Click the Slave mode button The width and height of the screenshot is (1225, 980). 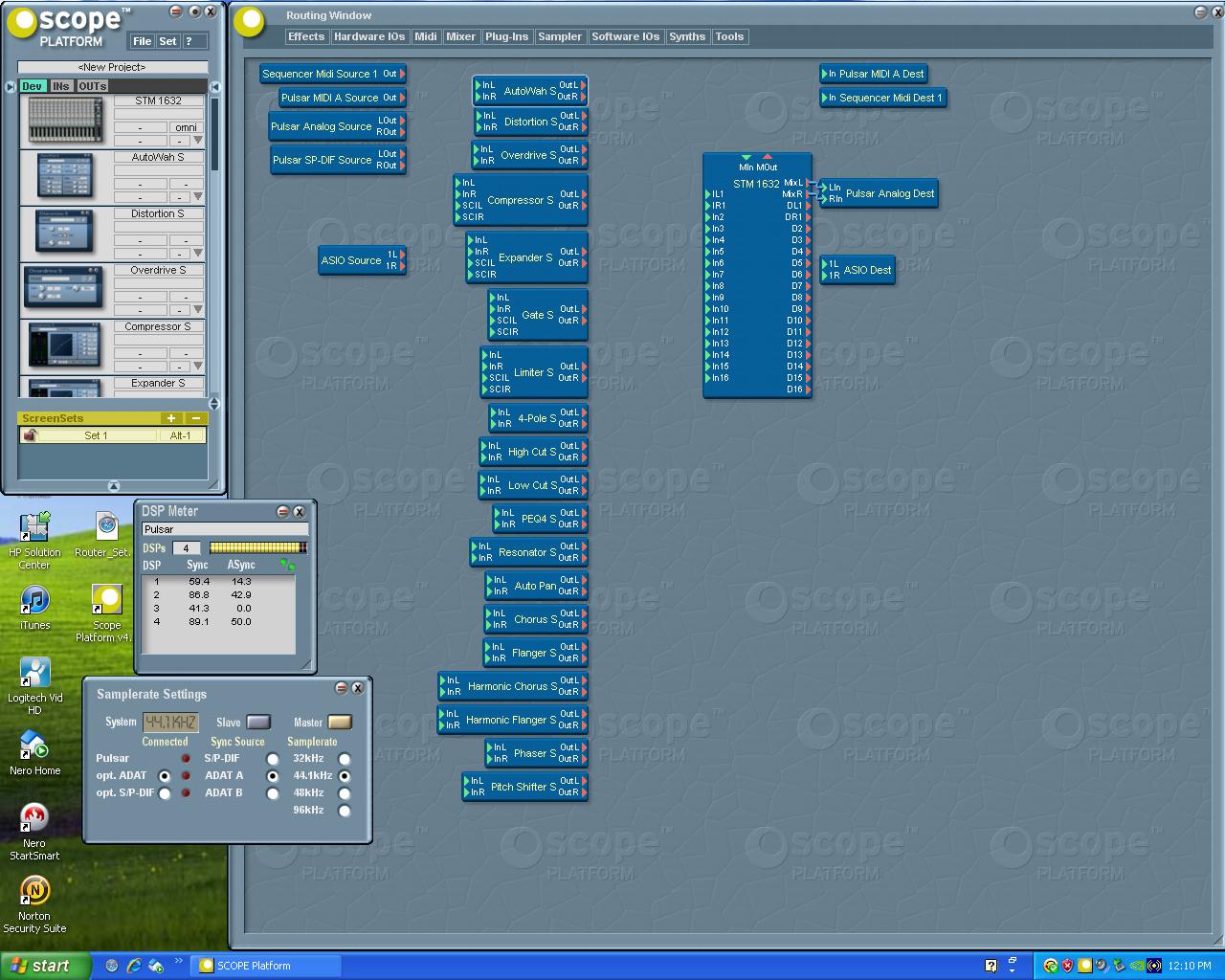tap(258, 723)
